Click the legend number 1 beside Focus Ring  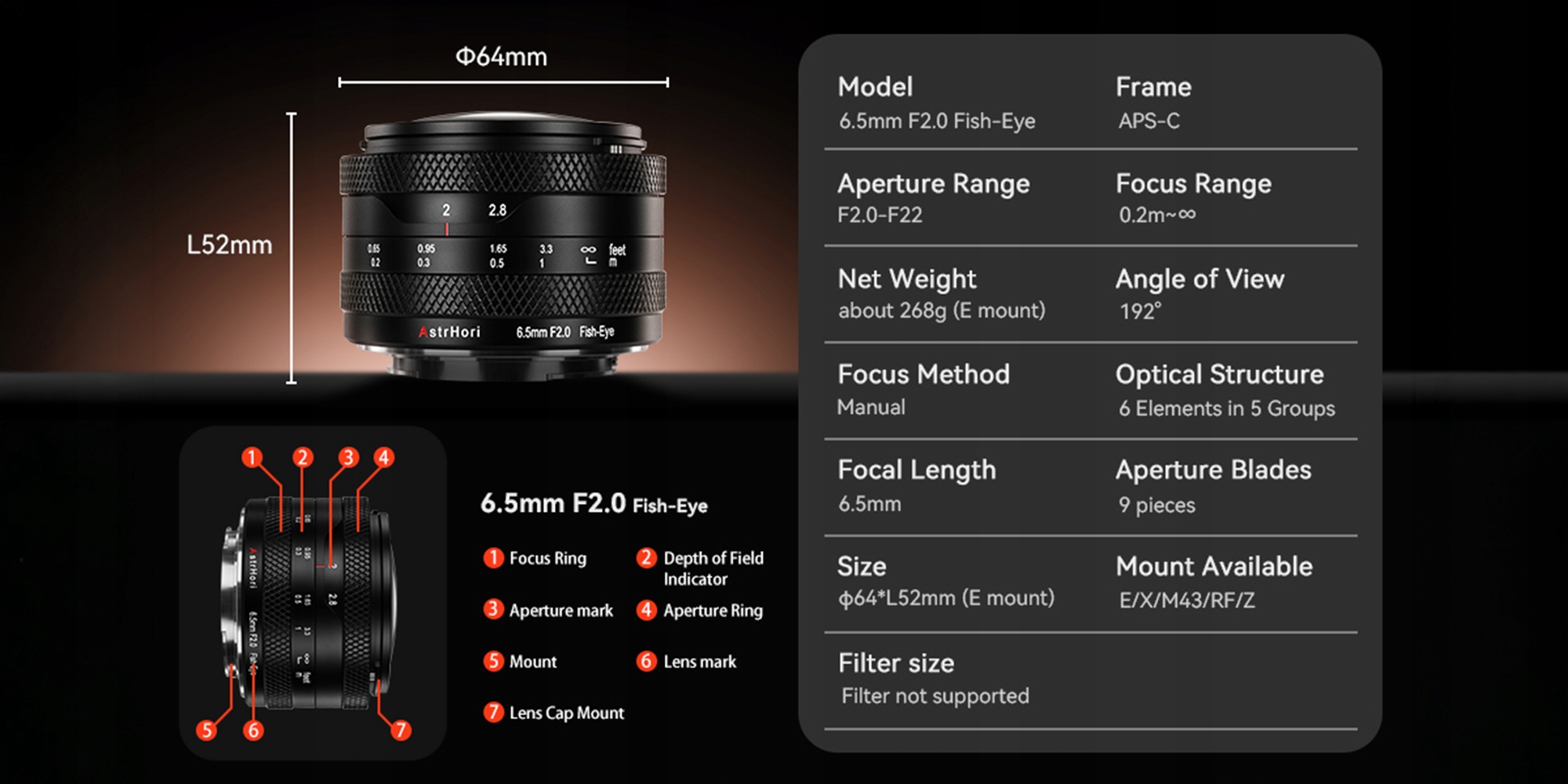[493, 557]
